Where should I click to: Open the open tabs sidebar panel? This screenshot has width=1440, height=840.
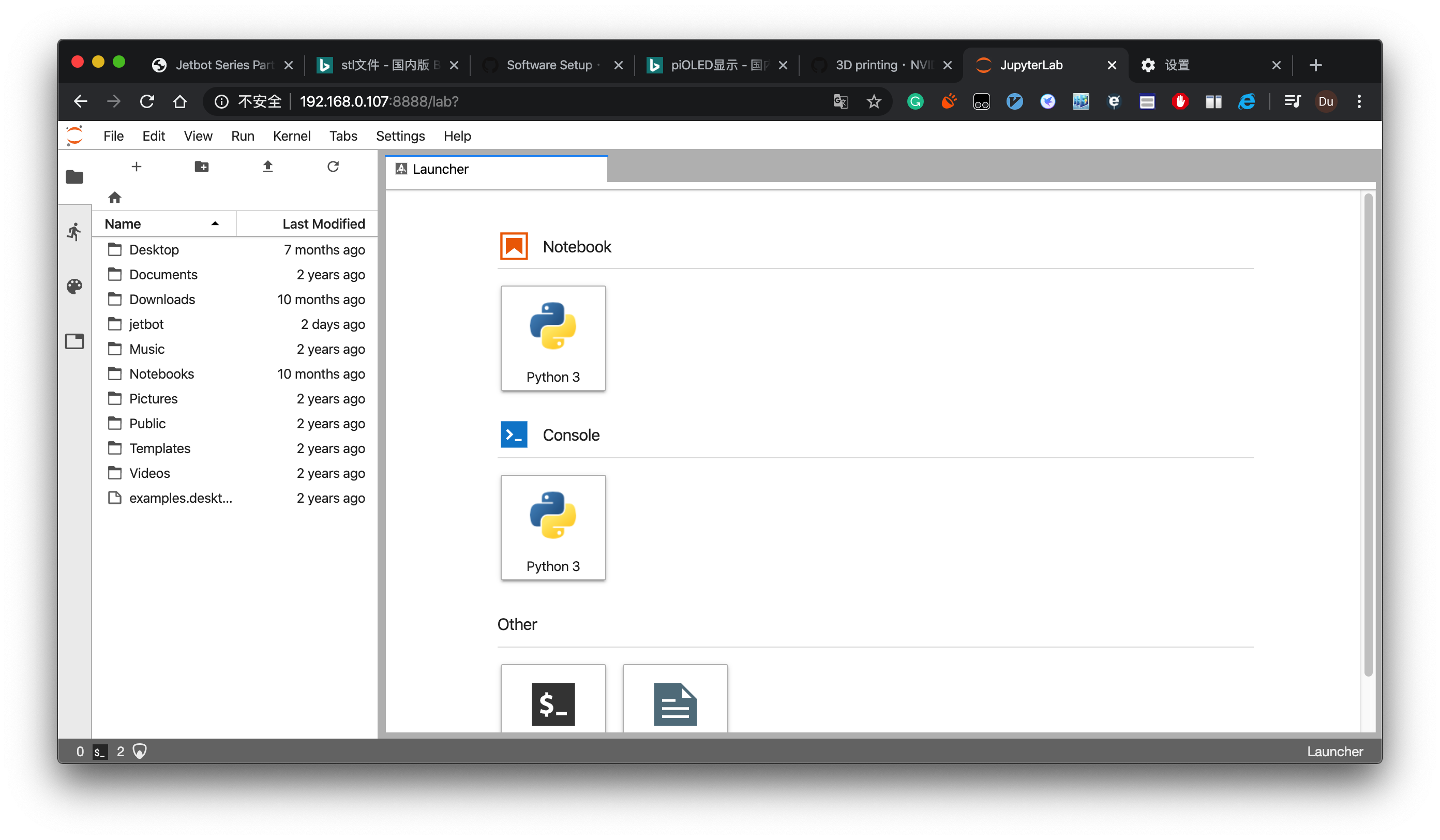(74, 341)
